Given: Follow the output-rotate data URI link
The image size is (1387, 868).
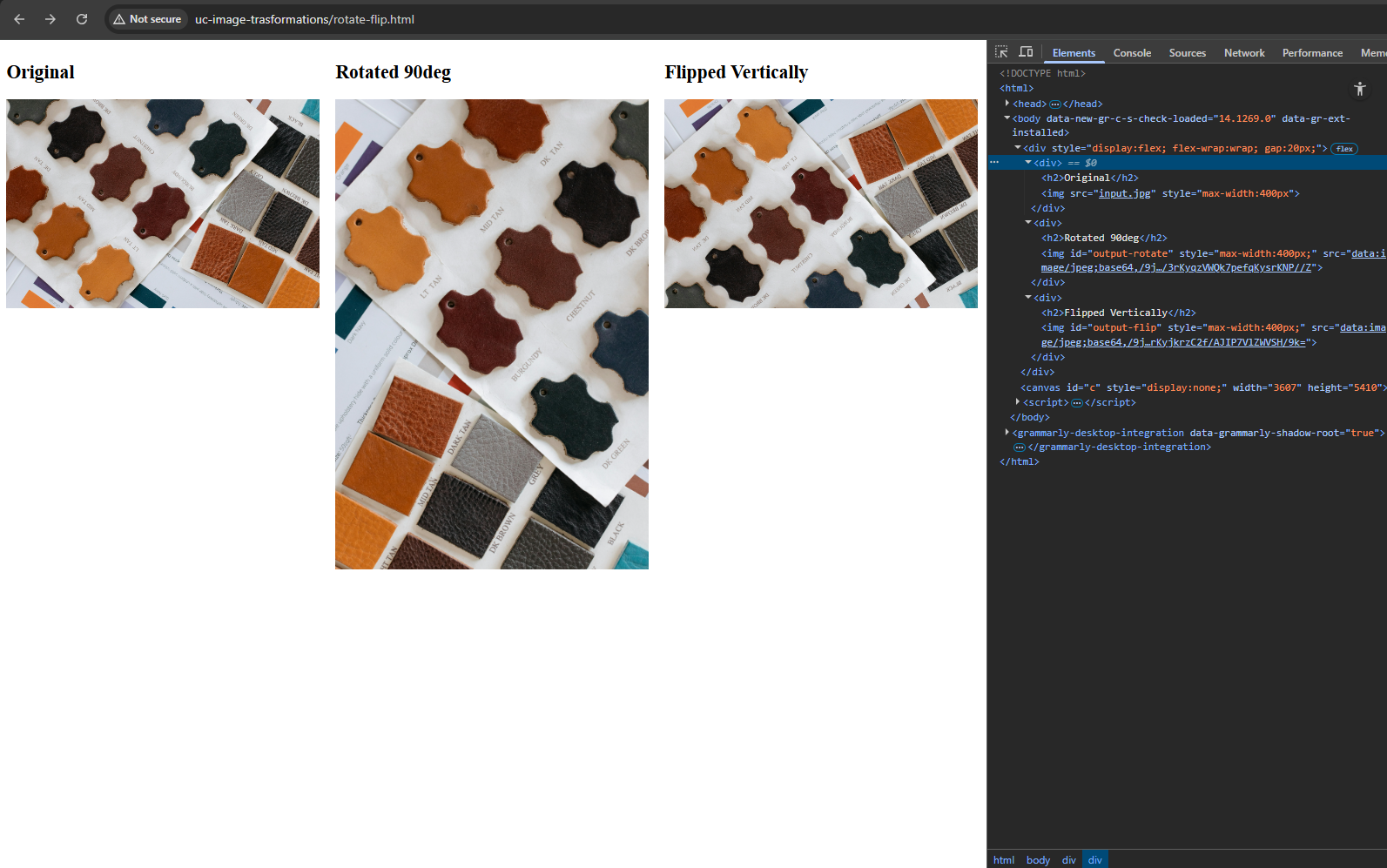Looking at the screenshot, I should point(1213,260).
